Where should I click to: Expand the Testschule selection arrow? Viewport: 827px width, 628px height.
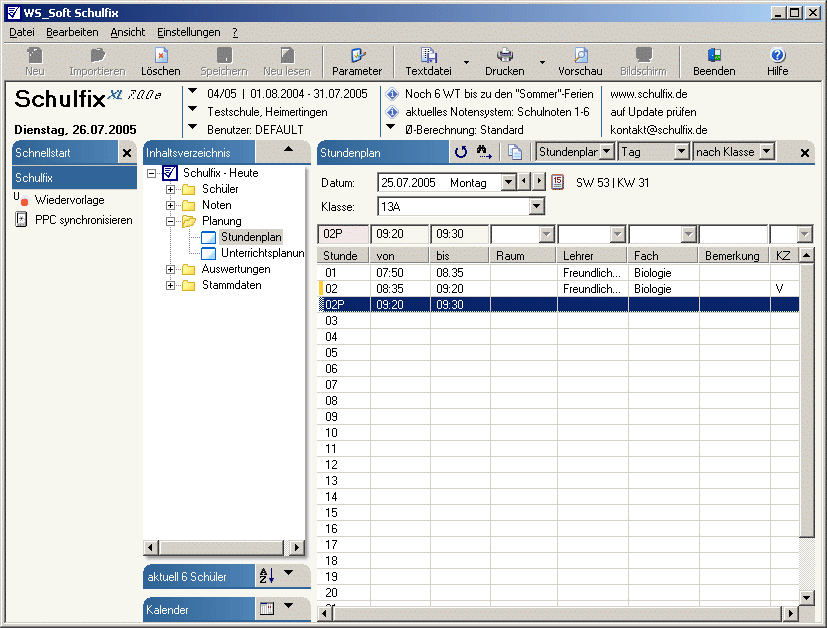pos(193,109)
